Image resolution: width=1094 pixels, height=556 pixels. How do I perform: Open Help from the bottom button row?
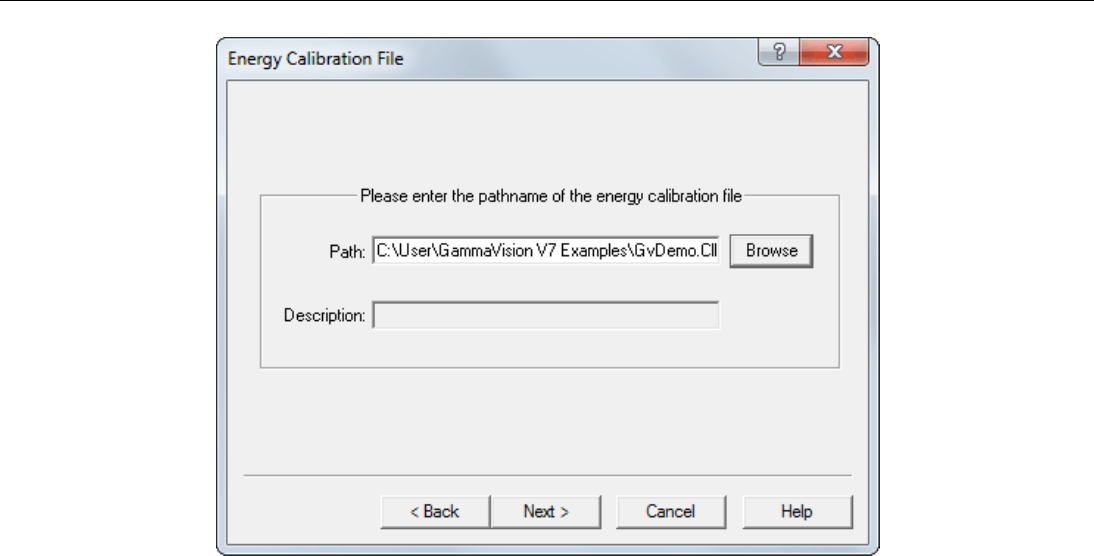796,511
